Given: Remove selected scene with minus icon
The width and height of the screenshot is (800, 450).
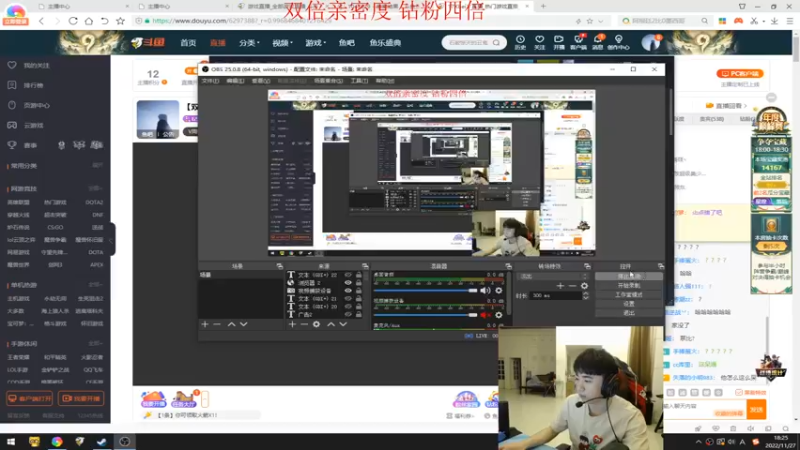Looking at the screenshot, I should [x=217, y=324].
